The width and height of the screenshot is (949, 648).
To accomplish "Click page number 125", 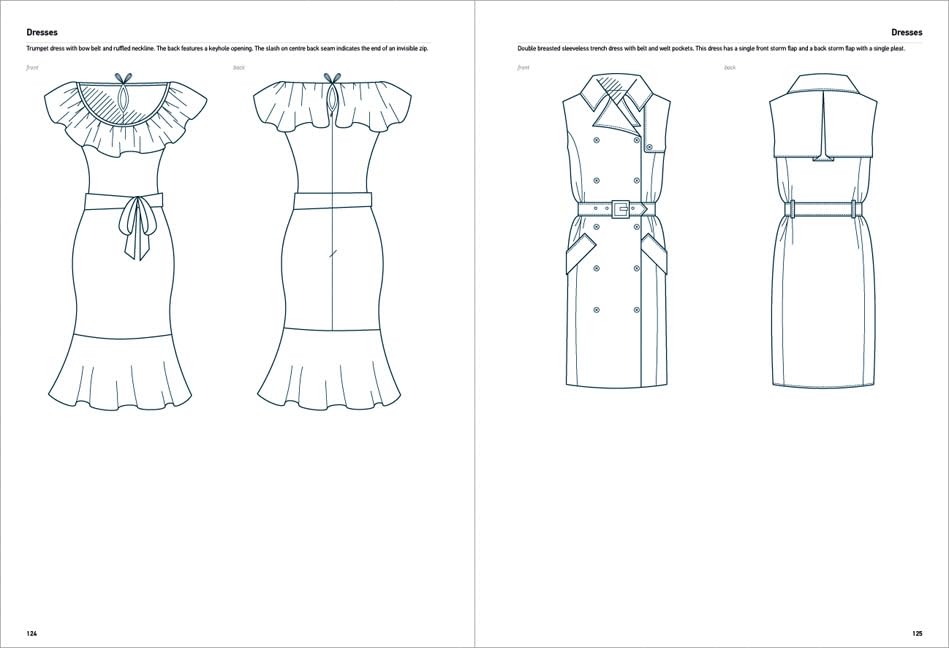I will coord(917,632).
